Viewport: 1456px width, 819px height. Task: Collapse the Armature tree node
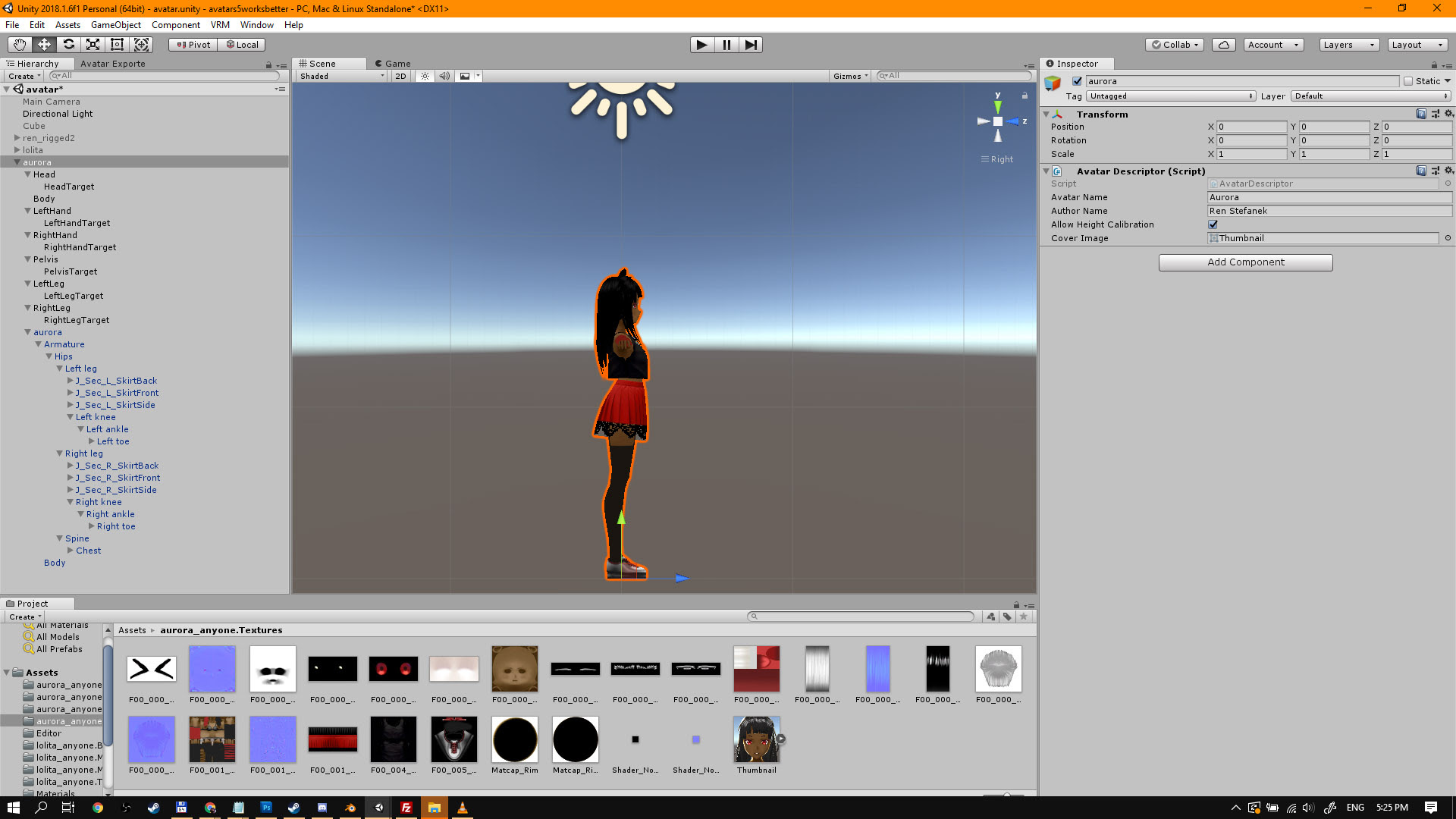click(39, 344)
